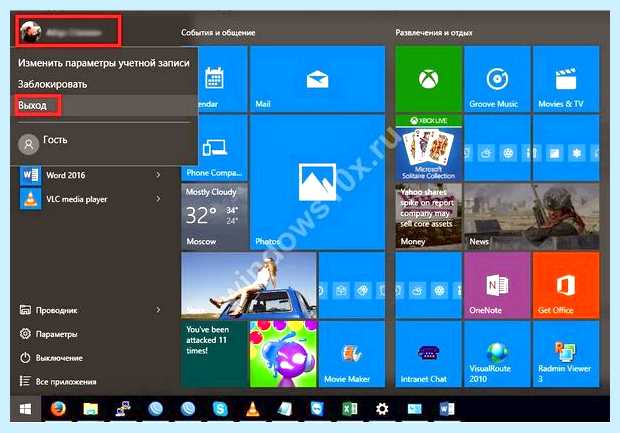Click the 'События и общение' group heading
This screenshot has height=433, width=620.
point(218,33)
